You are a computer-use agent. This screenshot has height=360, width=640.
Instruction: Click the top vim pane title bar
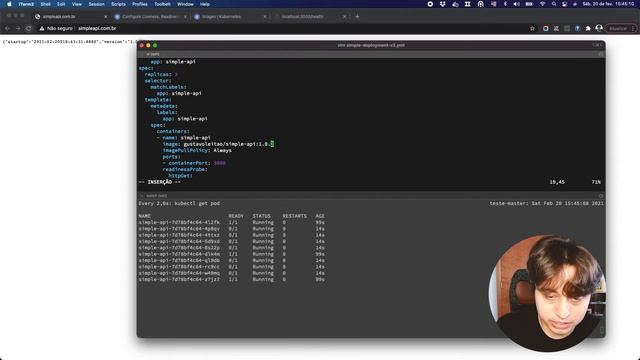click(371, 54)
